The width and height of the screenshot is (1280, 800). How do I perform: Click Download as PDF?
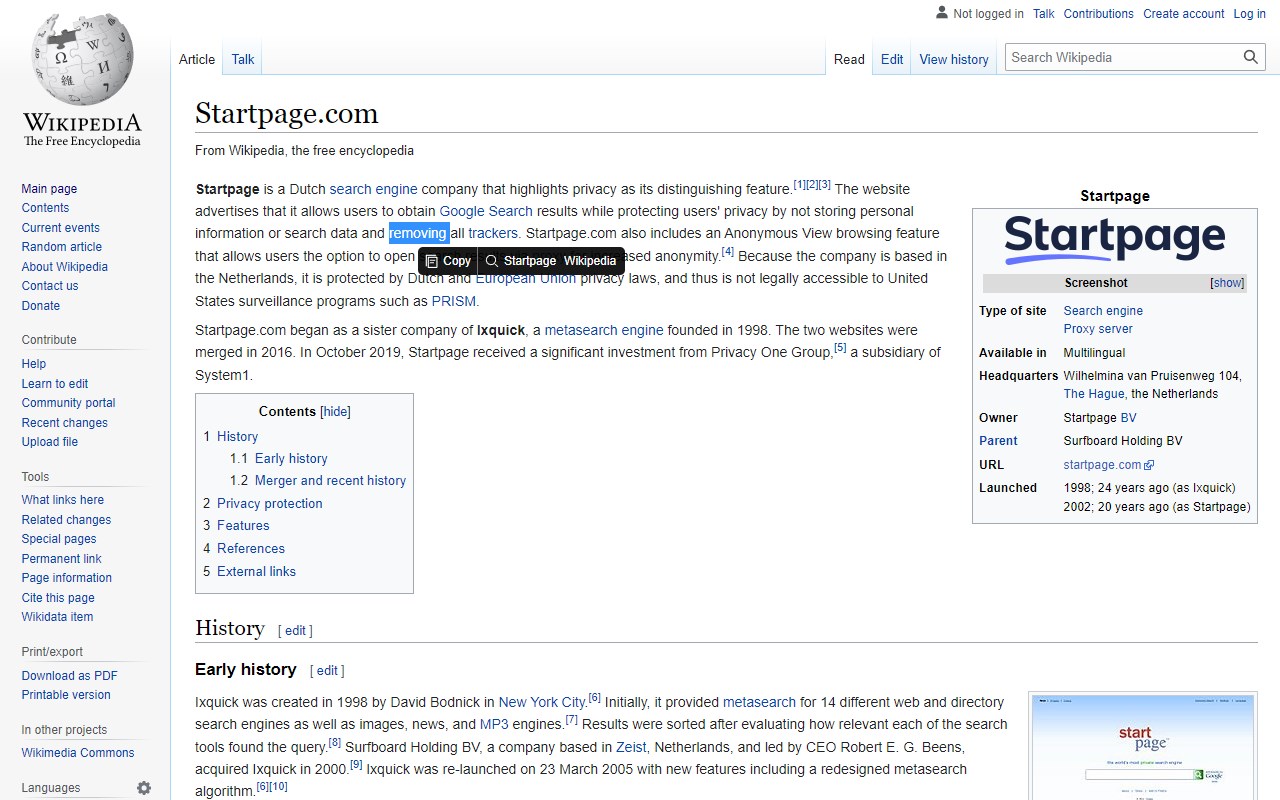[70, 676]
